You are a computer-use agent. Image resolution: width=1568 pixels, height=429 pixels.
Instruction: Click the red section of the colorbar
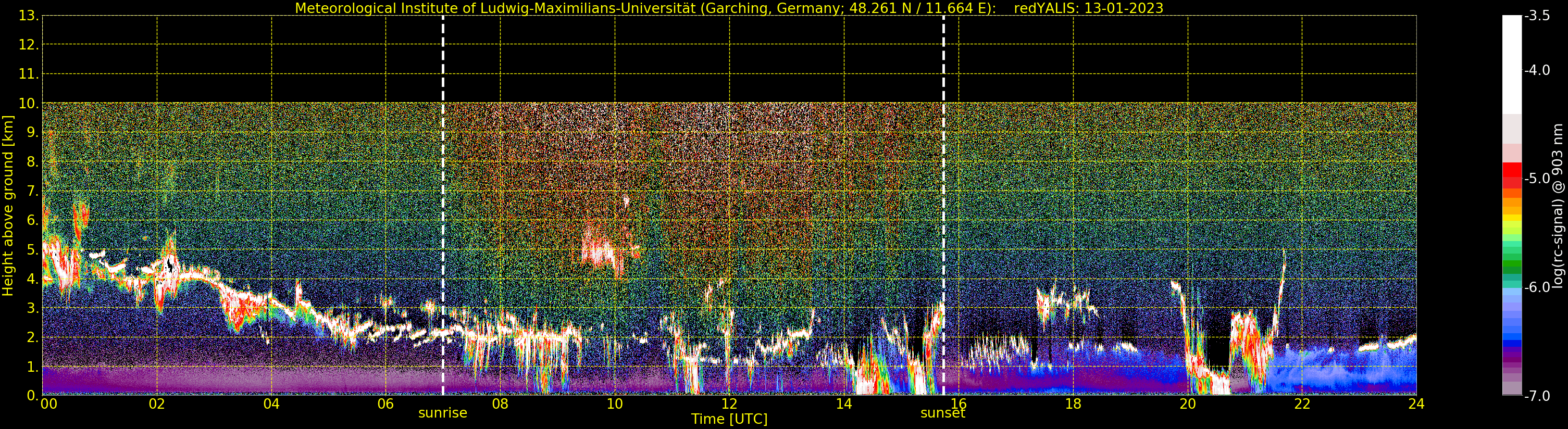(1512, 175)
